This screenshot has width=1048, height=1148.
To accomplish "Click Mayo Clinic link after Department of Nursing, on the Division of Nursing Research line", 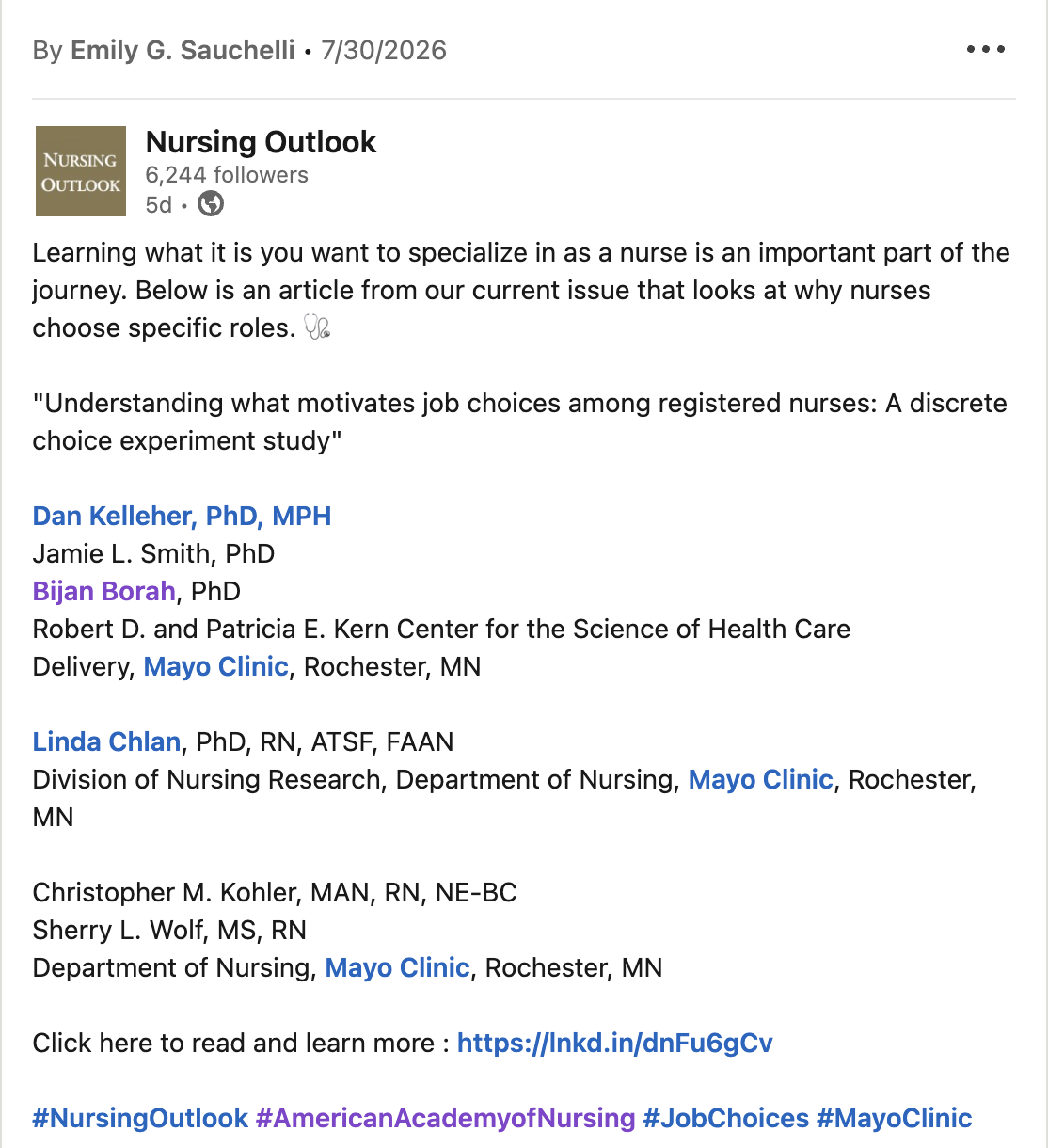I will 760,779.
